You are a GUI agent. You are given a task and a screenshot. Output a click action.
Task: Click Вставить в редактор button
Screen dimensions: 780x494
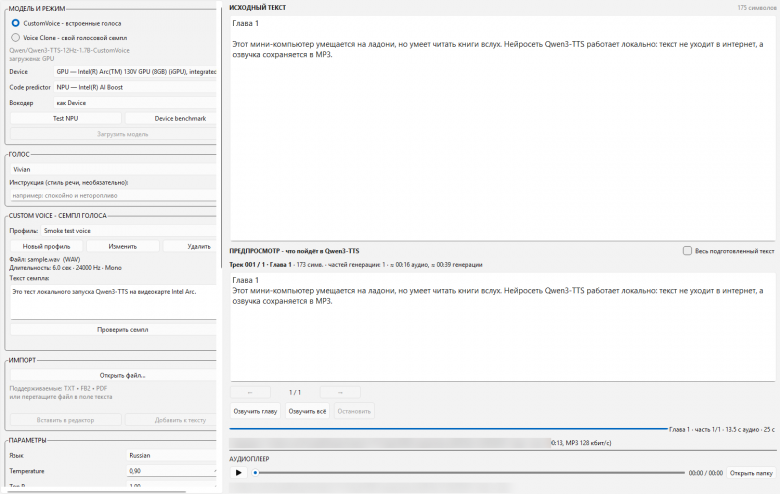pyautogui.click(x=66, y=420)
